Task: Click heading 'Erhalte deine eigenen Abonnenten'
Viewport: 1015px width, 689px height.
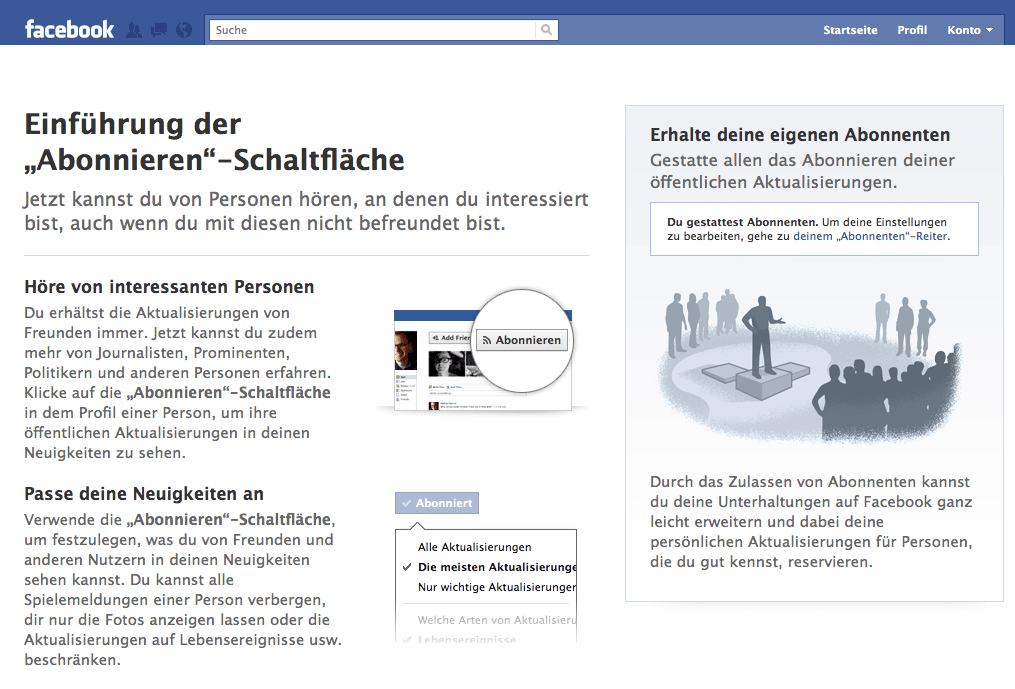Action: 800,135
